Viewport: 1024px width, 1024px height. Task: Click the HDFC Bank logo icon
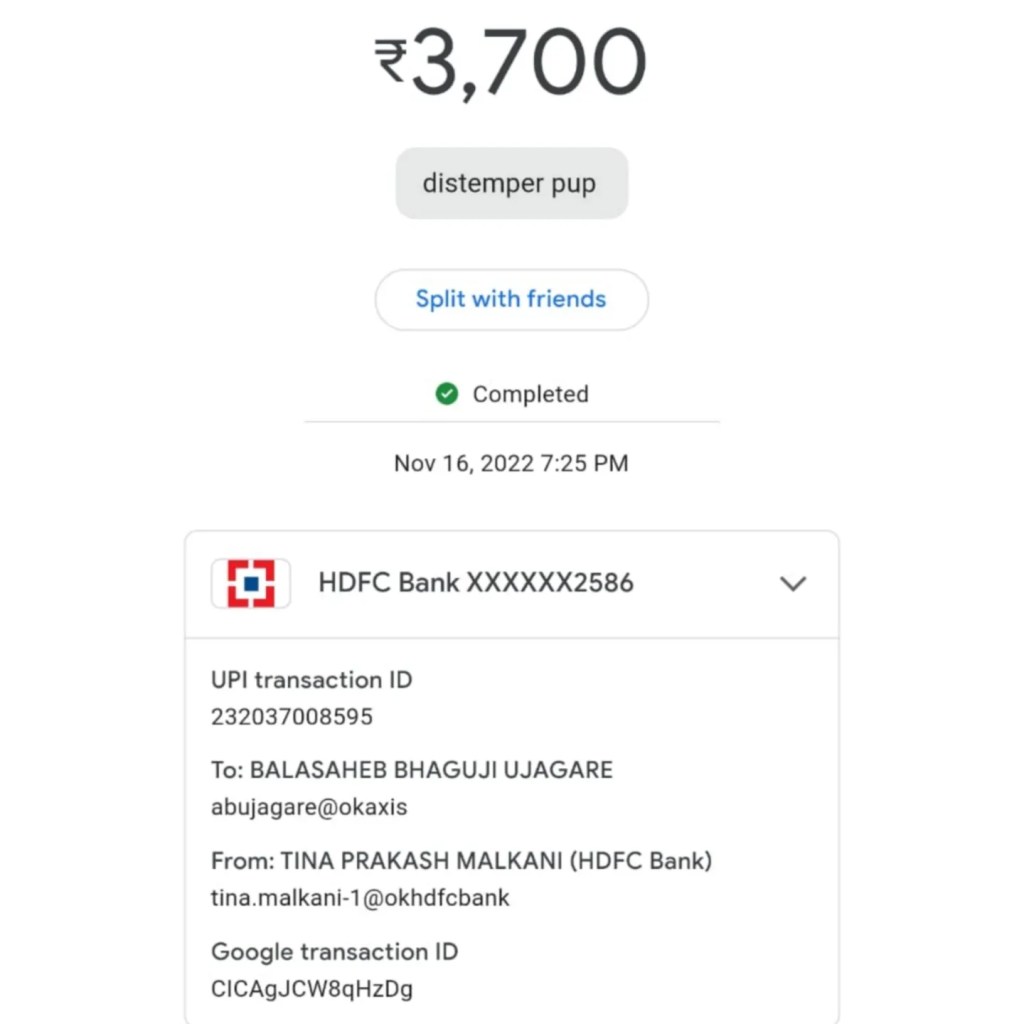pyautogui.click(x=251, y=583)
